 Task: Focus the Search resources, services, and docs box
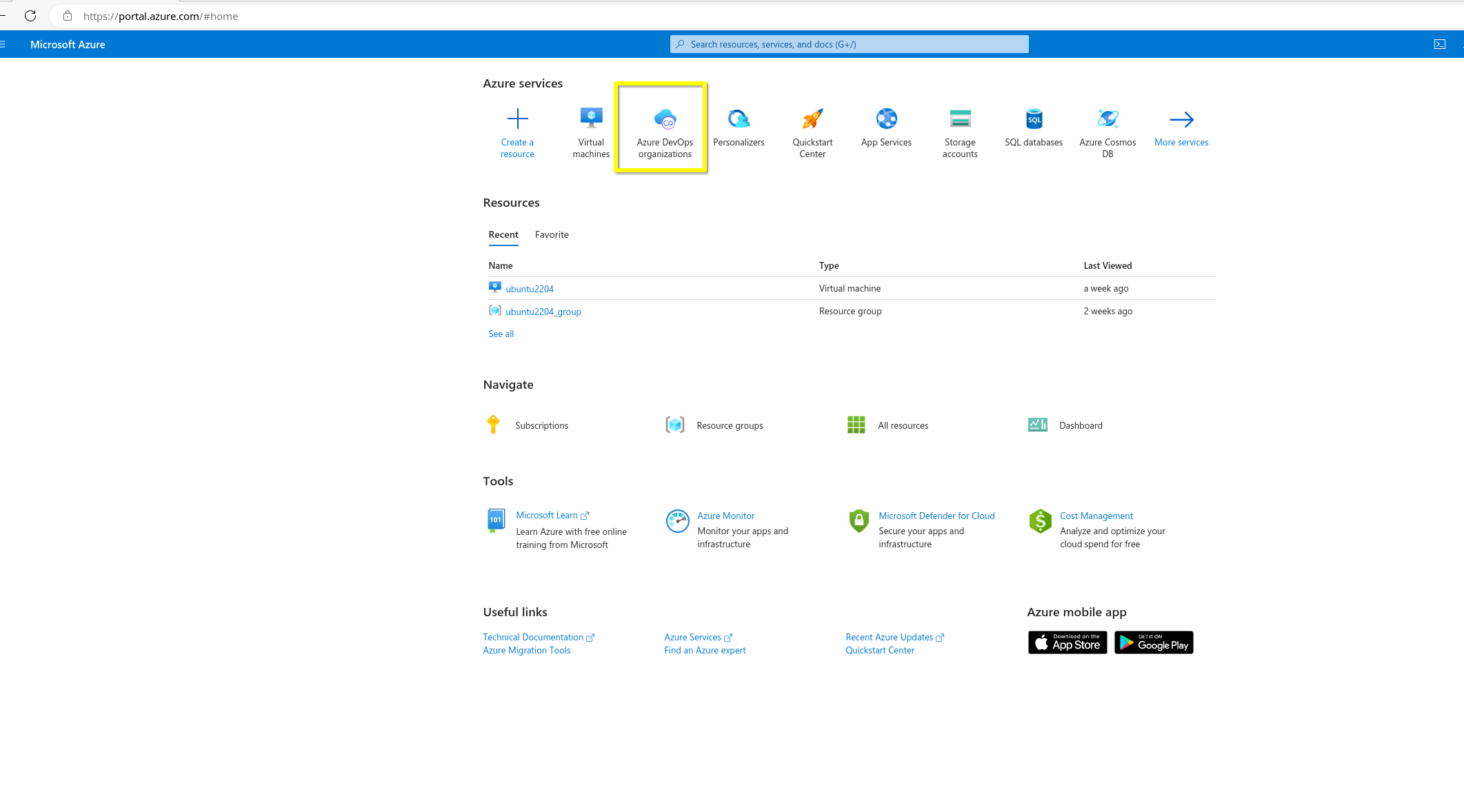[849, 44]
